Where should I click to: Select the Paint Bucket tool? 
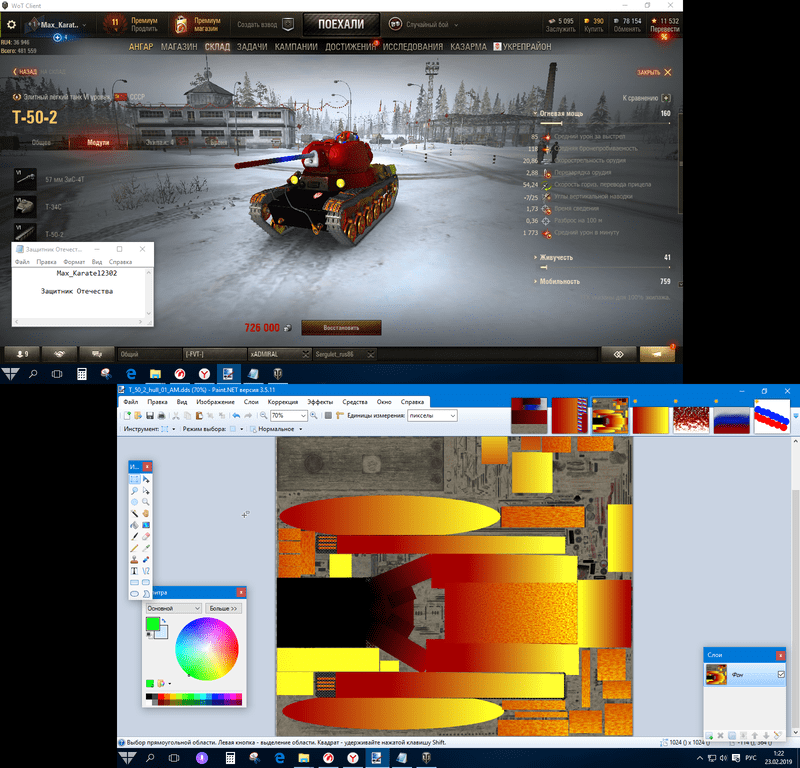click(x=134, y=525)
